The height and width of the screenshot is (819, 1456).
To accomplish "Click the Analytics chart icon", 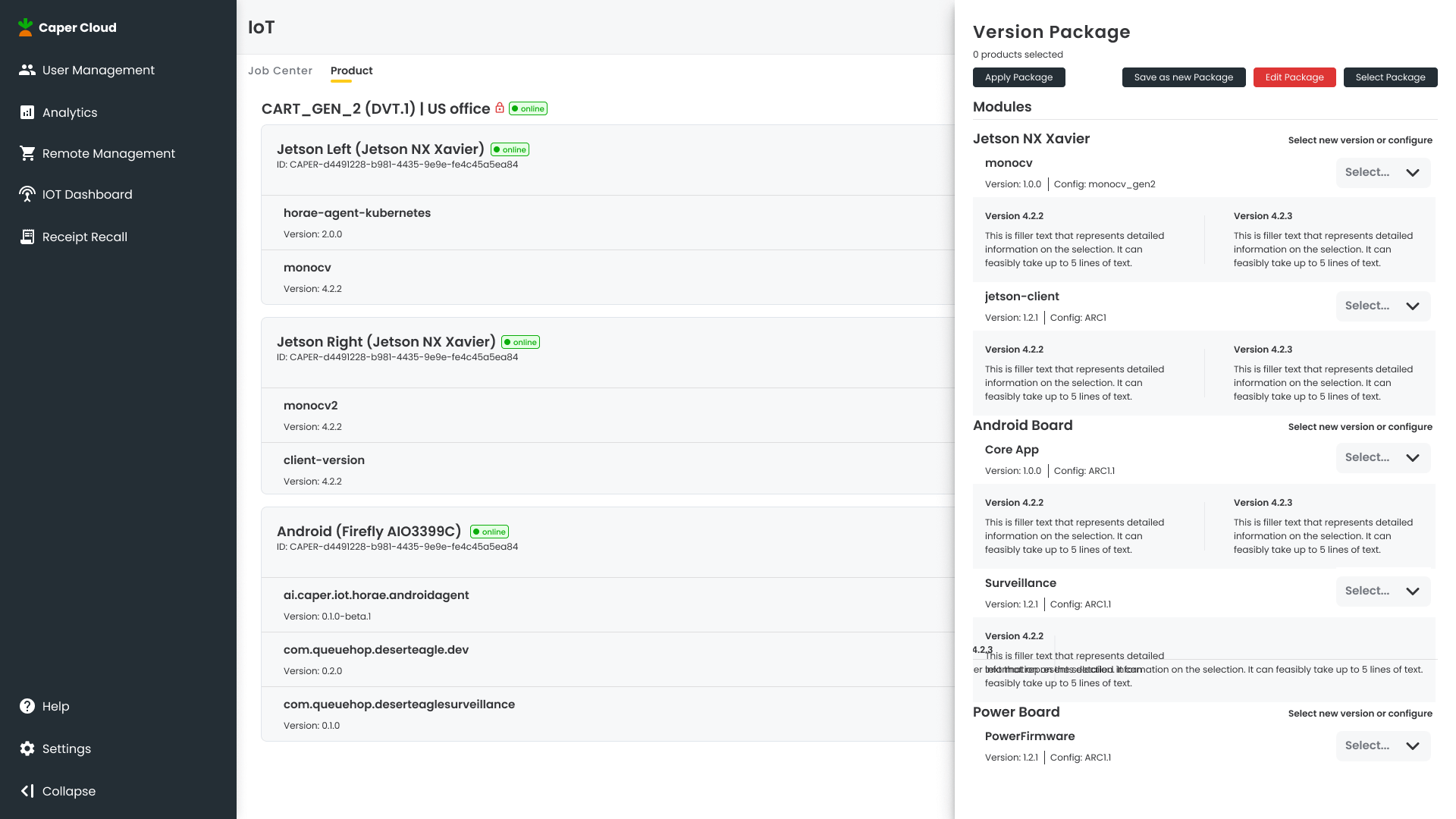I will pyautogui.click(x=27, y=112).
